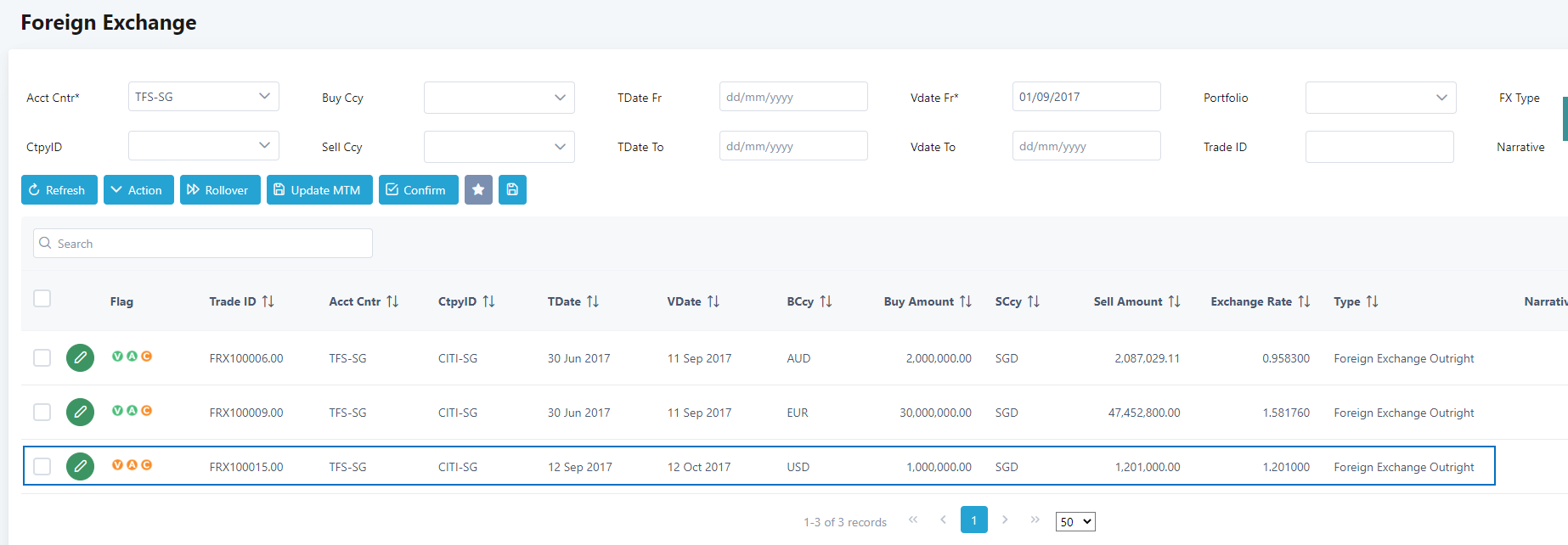
Task: Tick the select-all header checkbox
Action: click(42, 298)
